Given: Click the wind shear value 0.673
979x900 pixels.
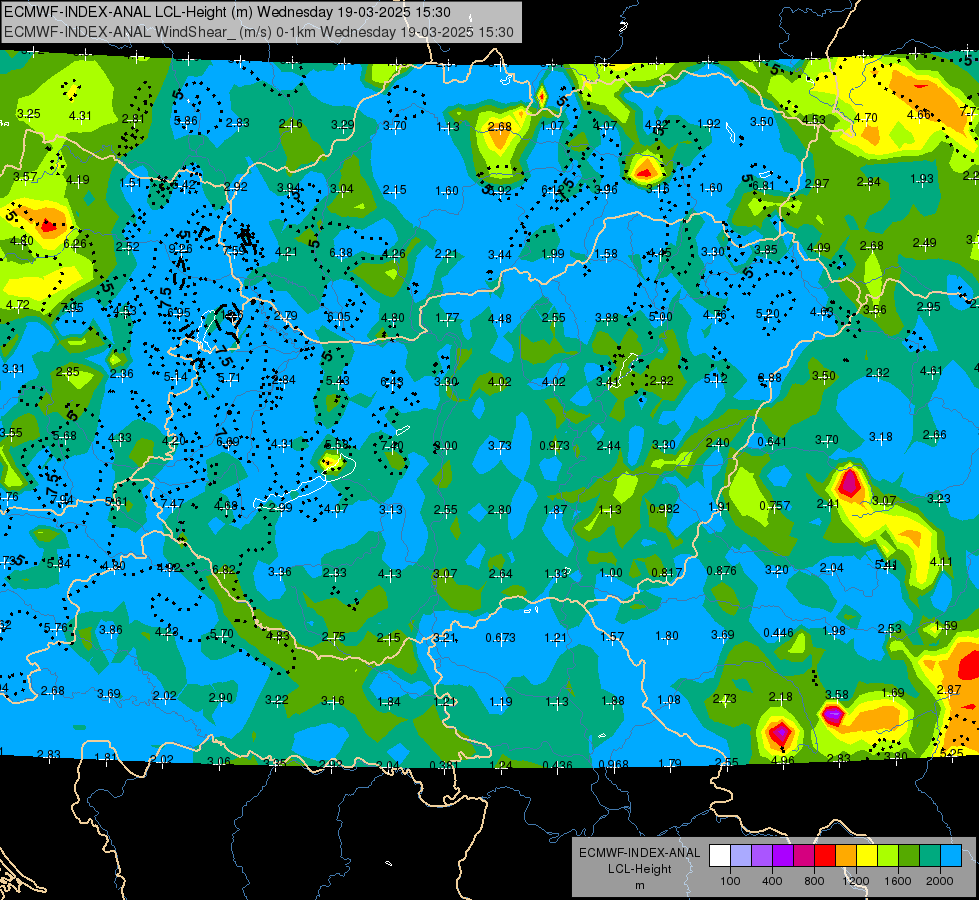Looking at the screenshot, I should pyautogui.click(x=500, y=637).
